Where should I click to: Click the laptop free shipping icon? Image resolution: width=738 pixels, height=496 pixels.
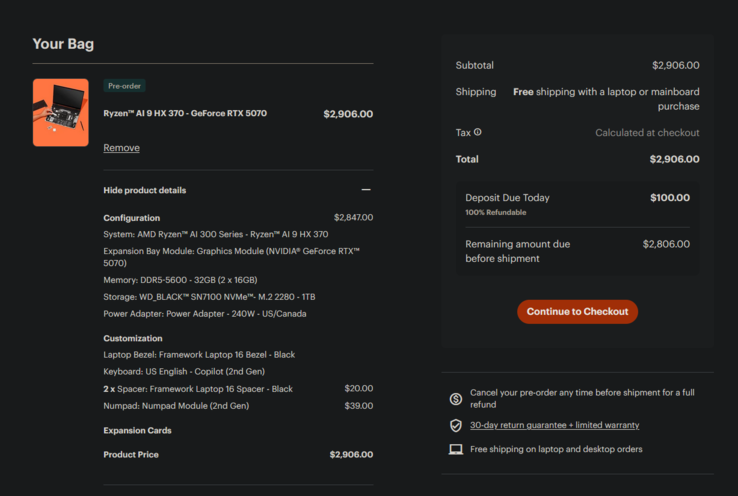pyautogui.click(x=456, y=449)
